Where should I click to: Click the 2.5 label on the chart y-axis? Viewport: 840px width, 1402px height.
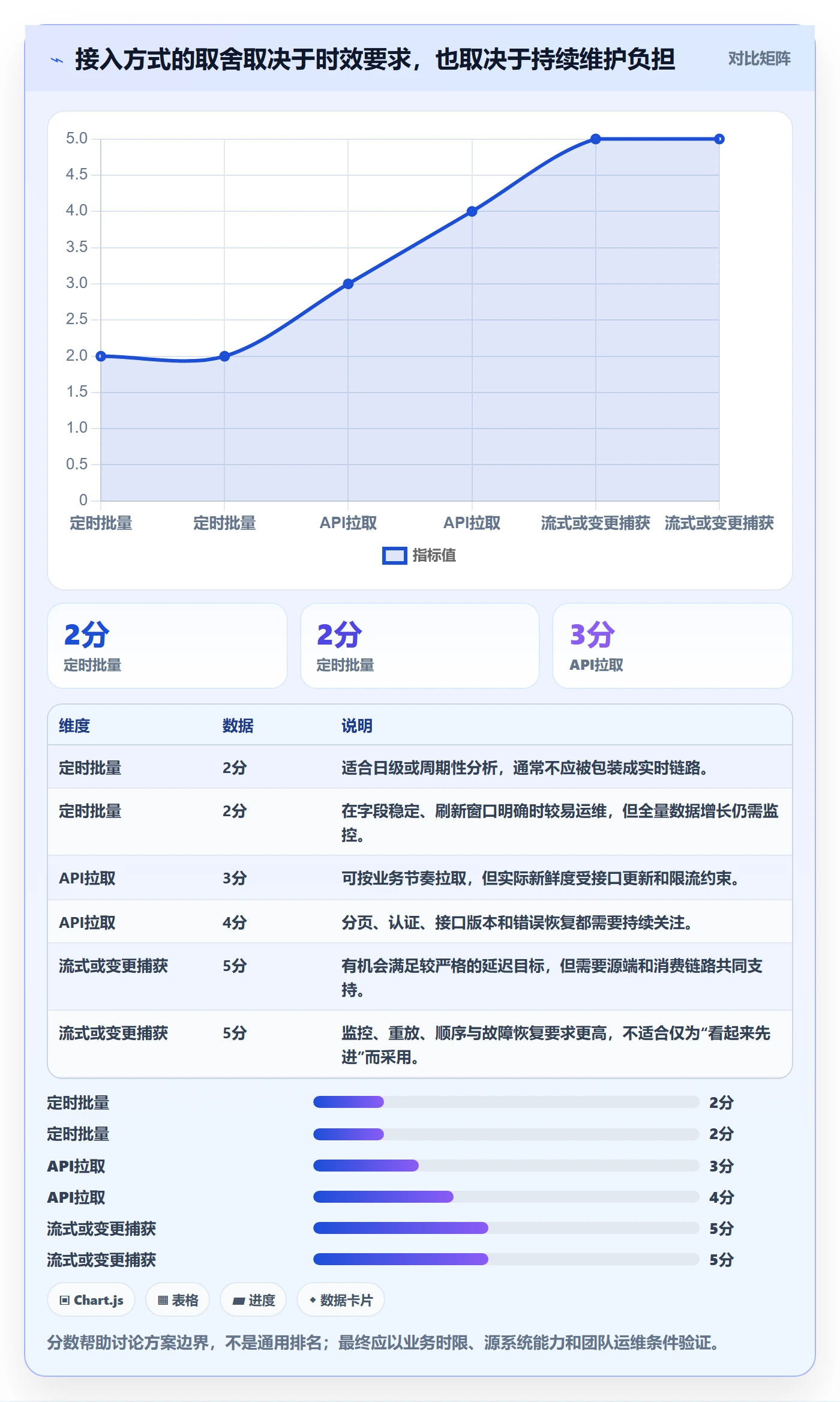(77, 319)
